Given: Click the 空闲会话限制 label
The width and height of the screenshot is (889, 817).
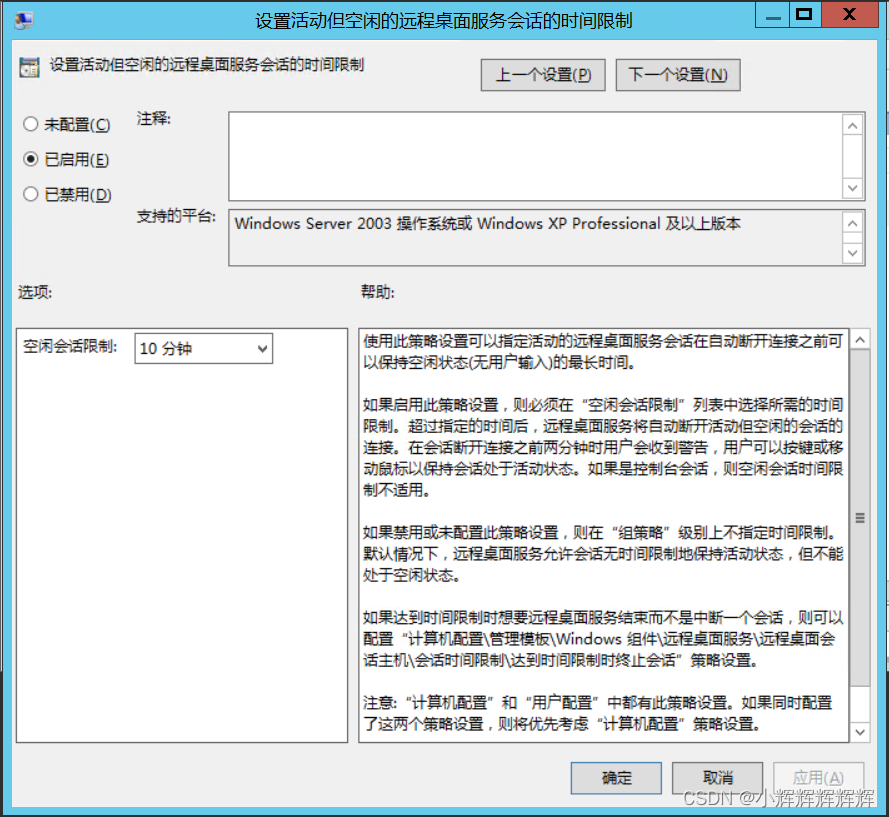Looking at the screenshot, I should point(70,346).
